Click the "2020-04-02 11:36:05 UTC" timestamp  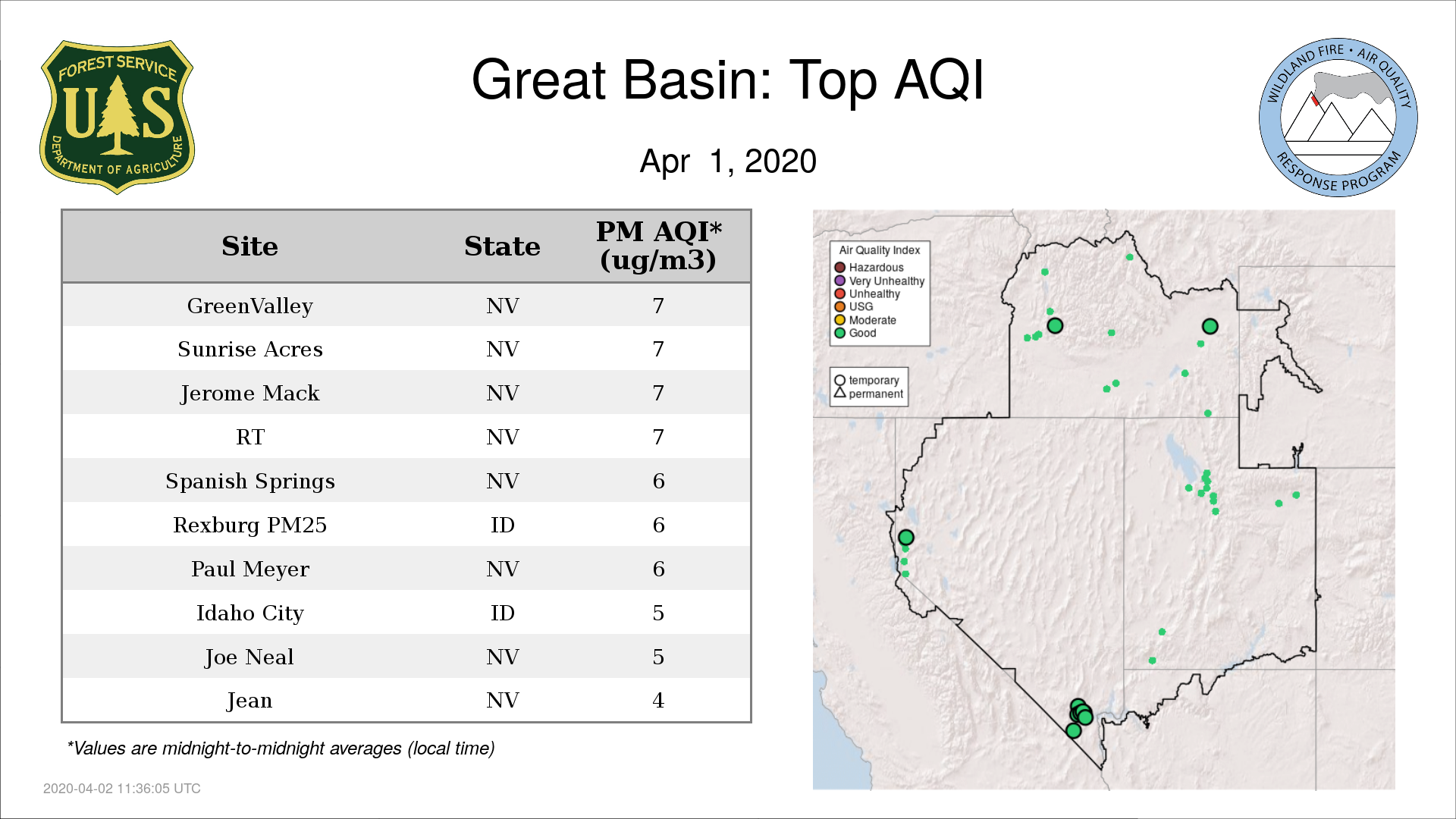[x=121, y=789]
